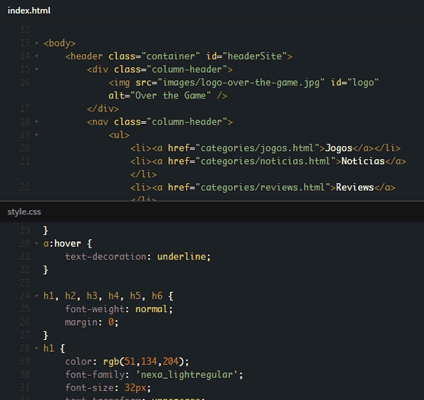
Task: Click the images/logo-over-the-game.jpg src path
Action: 241,82
